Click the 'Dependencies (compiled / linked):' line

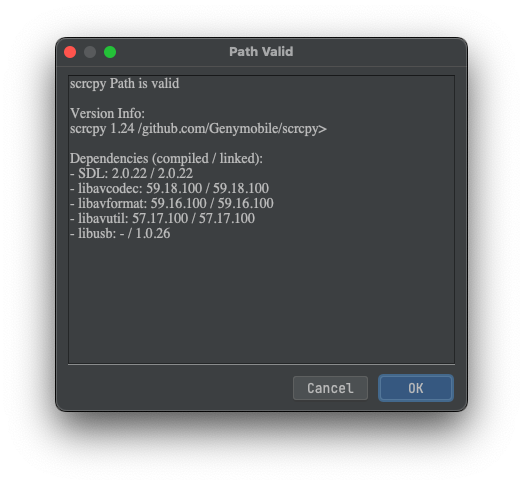click(x=166, y=158)
